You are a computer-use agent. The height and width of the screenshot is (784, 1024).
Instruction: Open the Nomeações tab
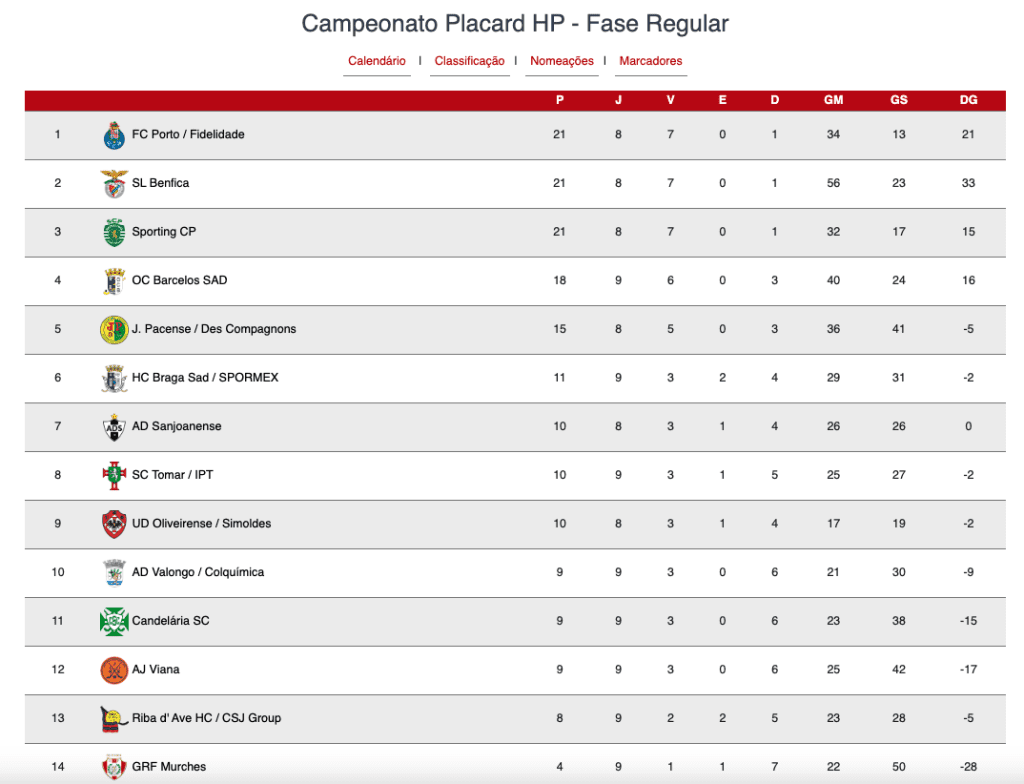pyautogui.click(x=562, y=61)
